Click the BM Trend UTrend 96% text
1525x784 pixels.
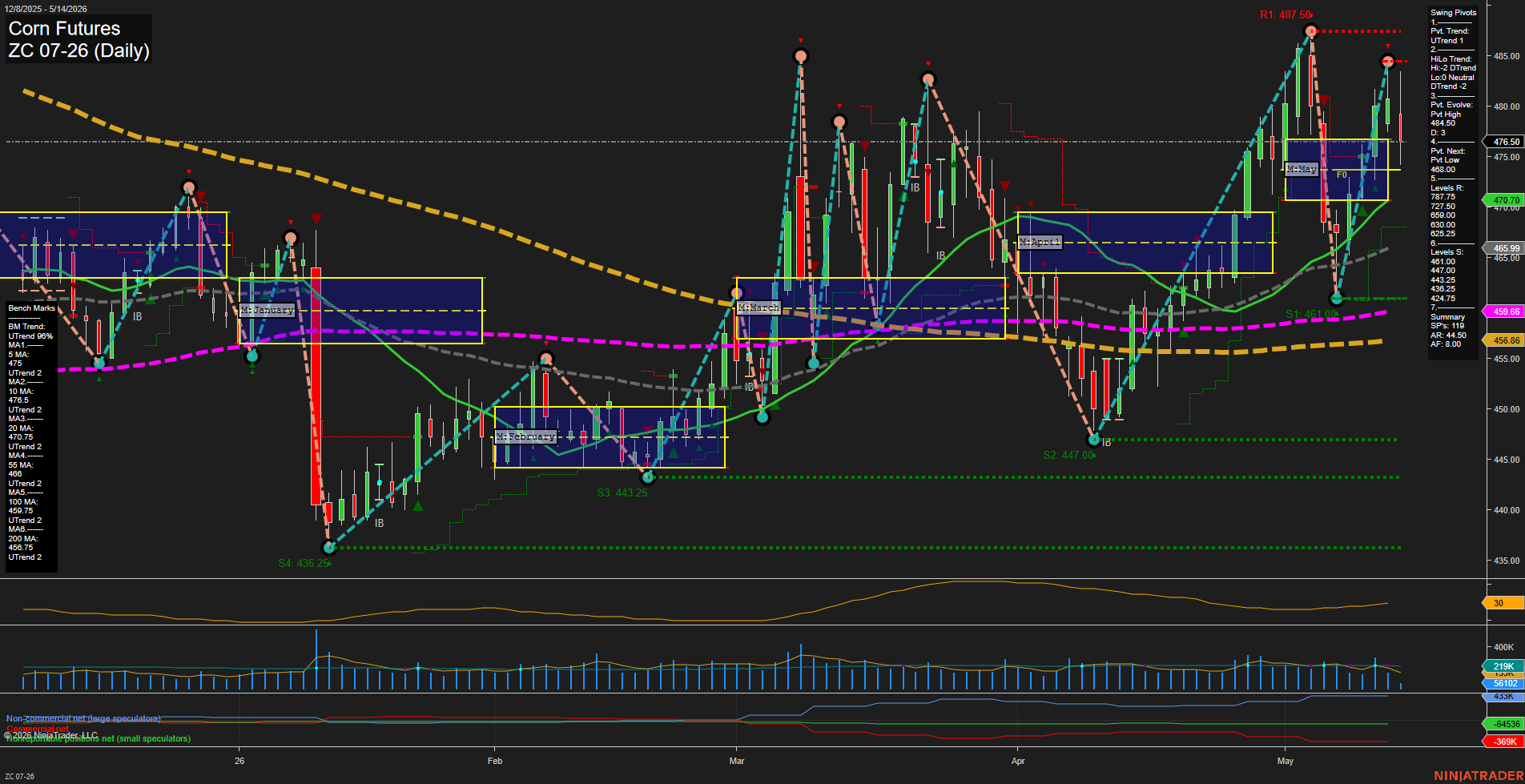[x=30, y=332]
